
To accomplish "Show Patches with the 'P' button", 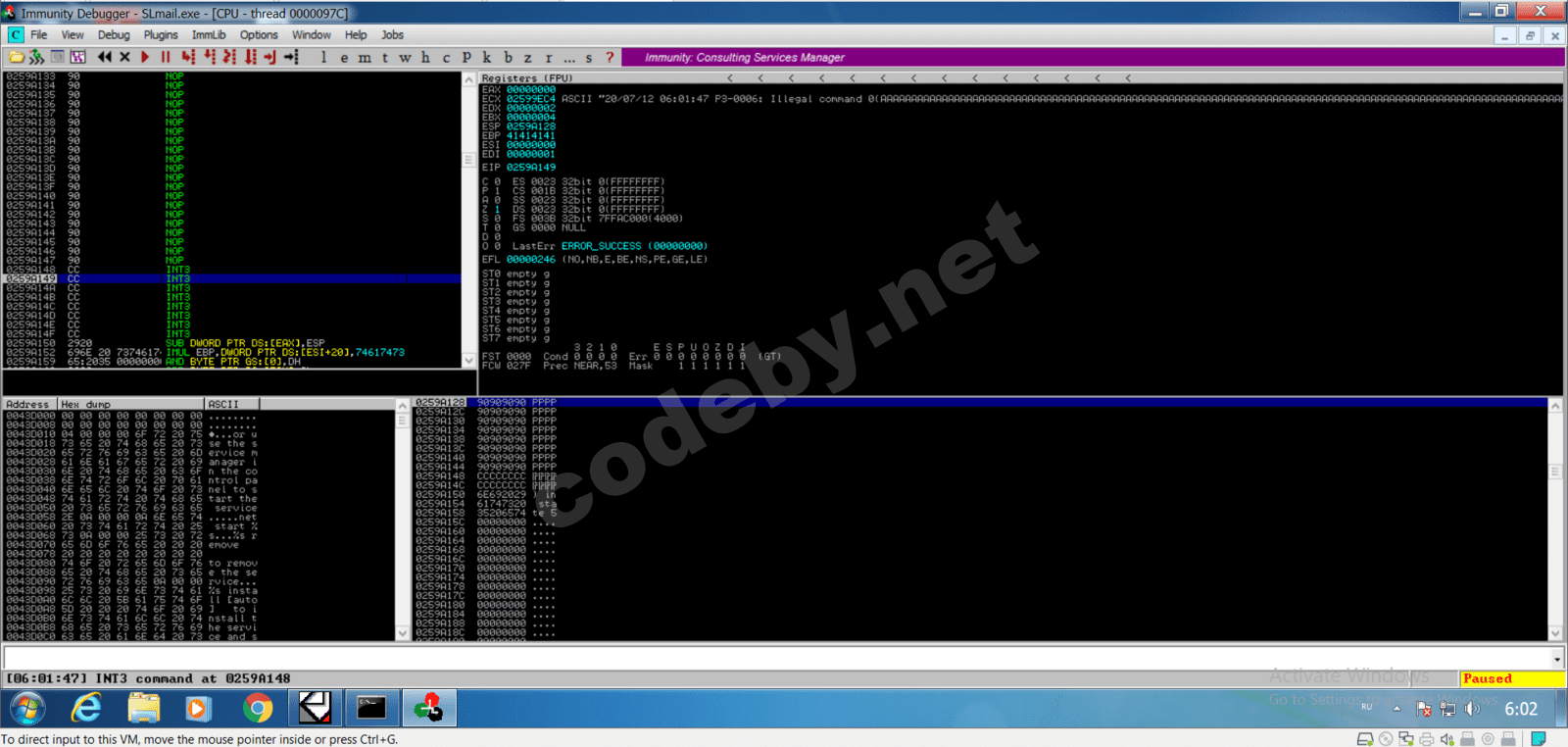I will click(x=466, y=58).
